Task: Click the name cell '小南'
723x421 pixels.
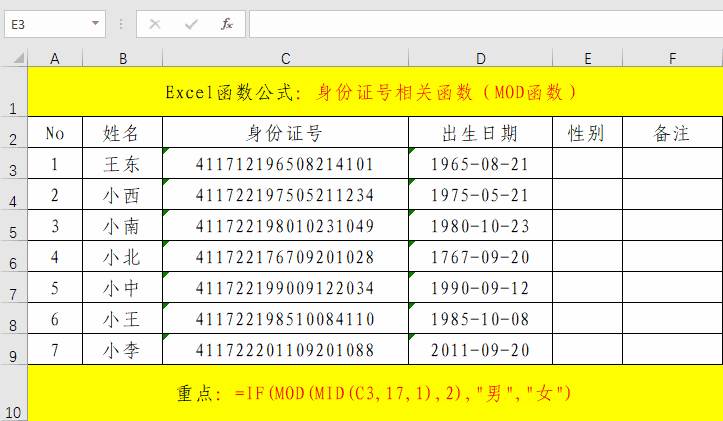Action: (x=123, y=225)
